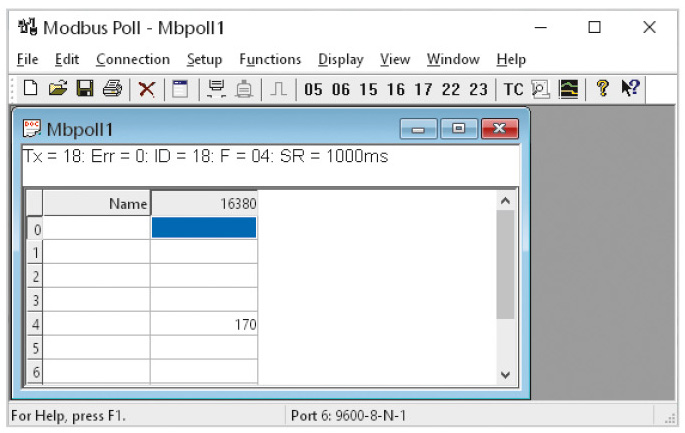This screenshot has height=433, width=685.
Task: Click the scrollbar up arrow
Action: tap(505, 201)
